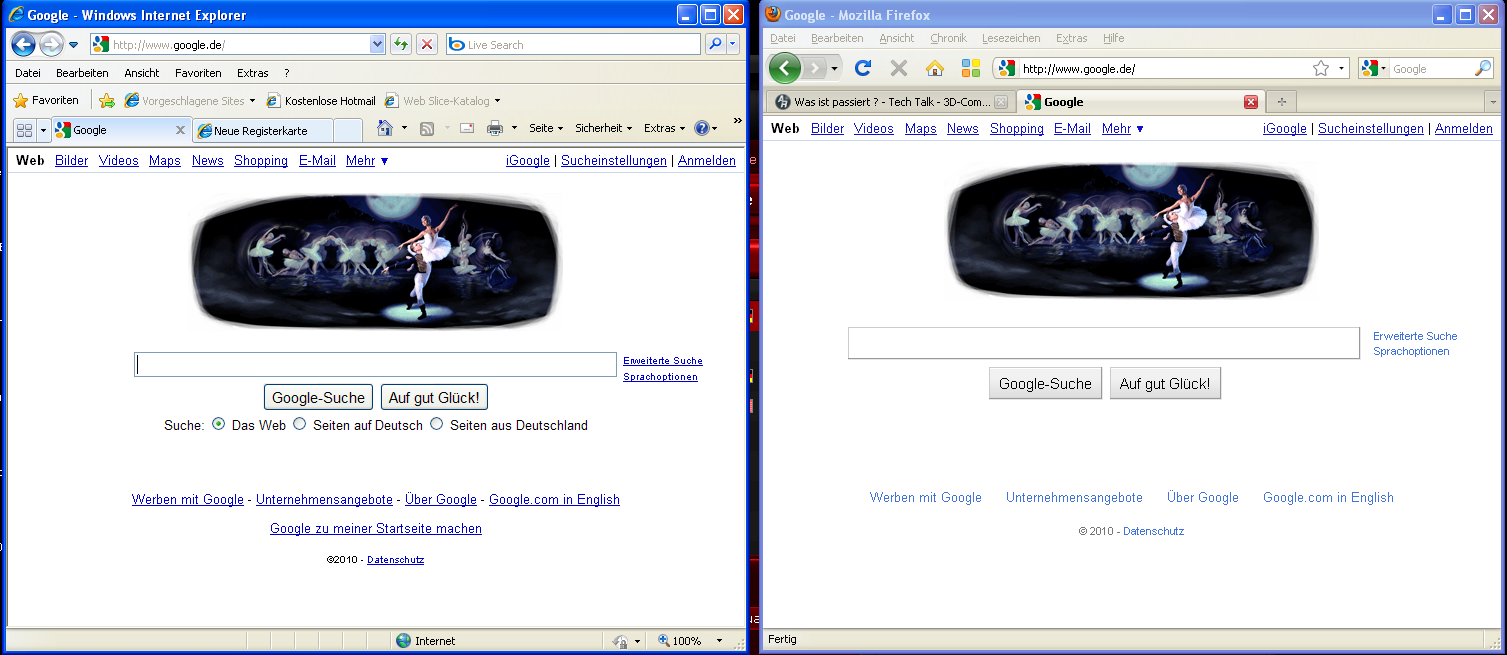Open the Lesezeichen menu in Firefox
This screenshot has width=1507, height=655.
pyautogui.click(x=1011, y=38)
